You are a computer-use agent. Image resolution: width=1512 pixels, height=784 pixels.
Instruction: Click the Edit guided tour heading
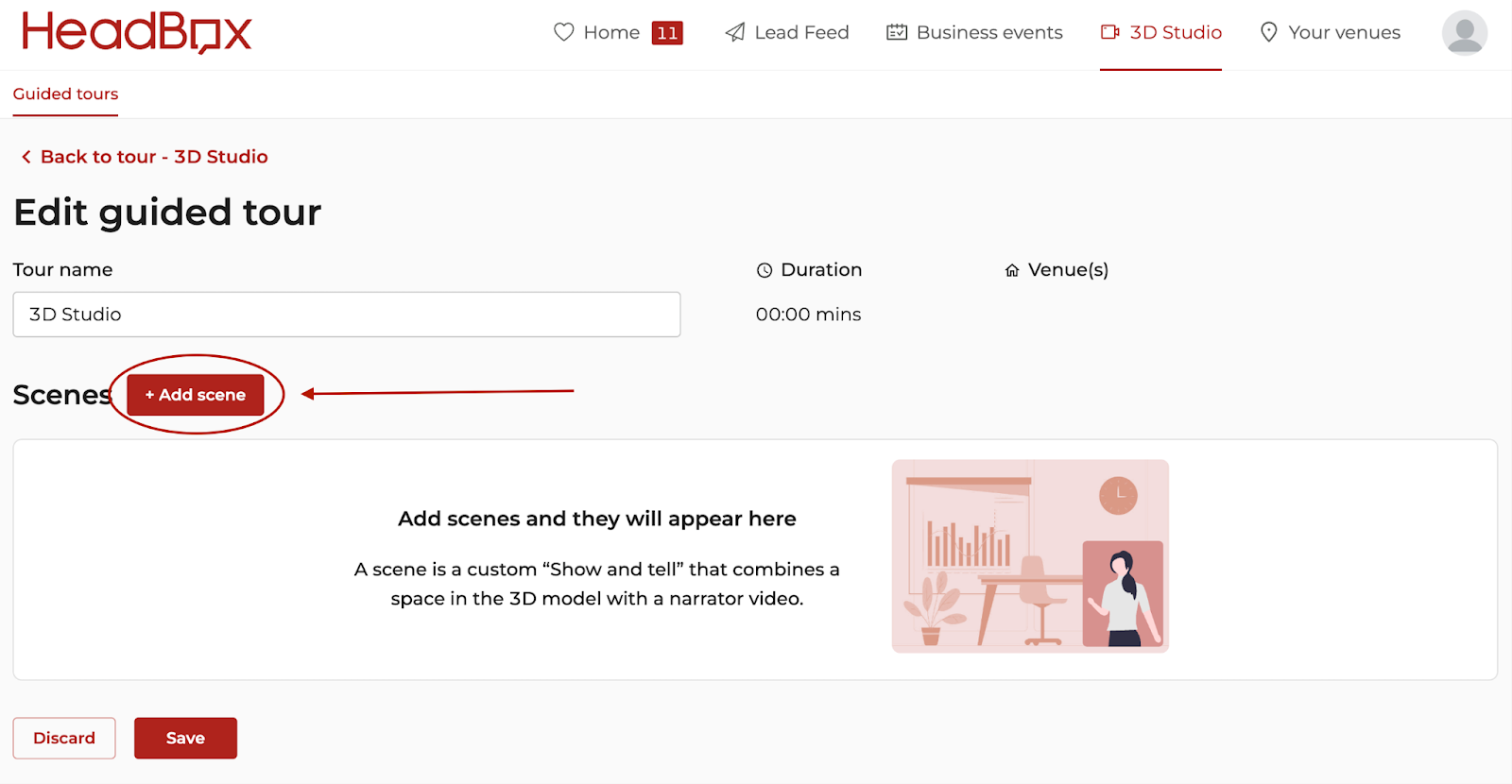(167, 212)
